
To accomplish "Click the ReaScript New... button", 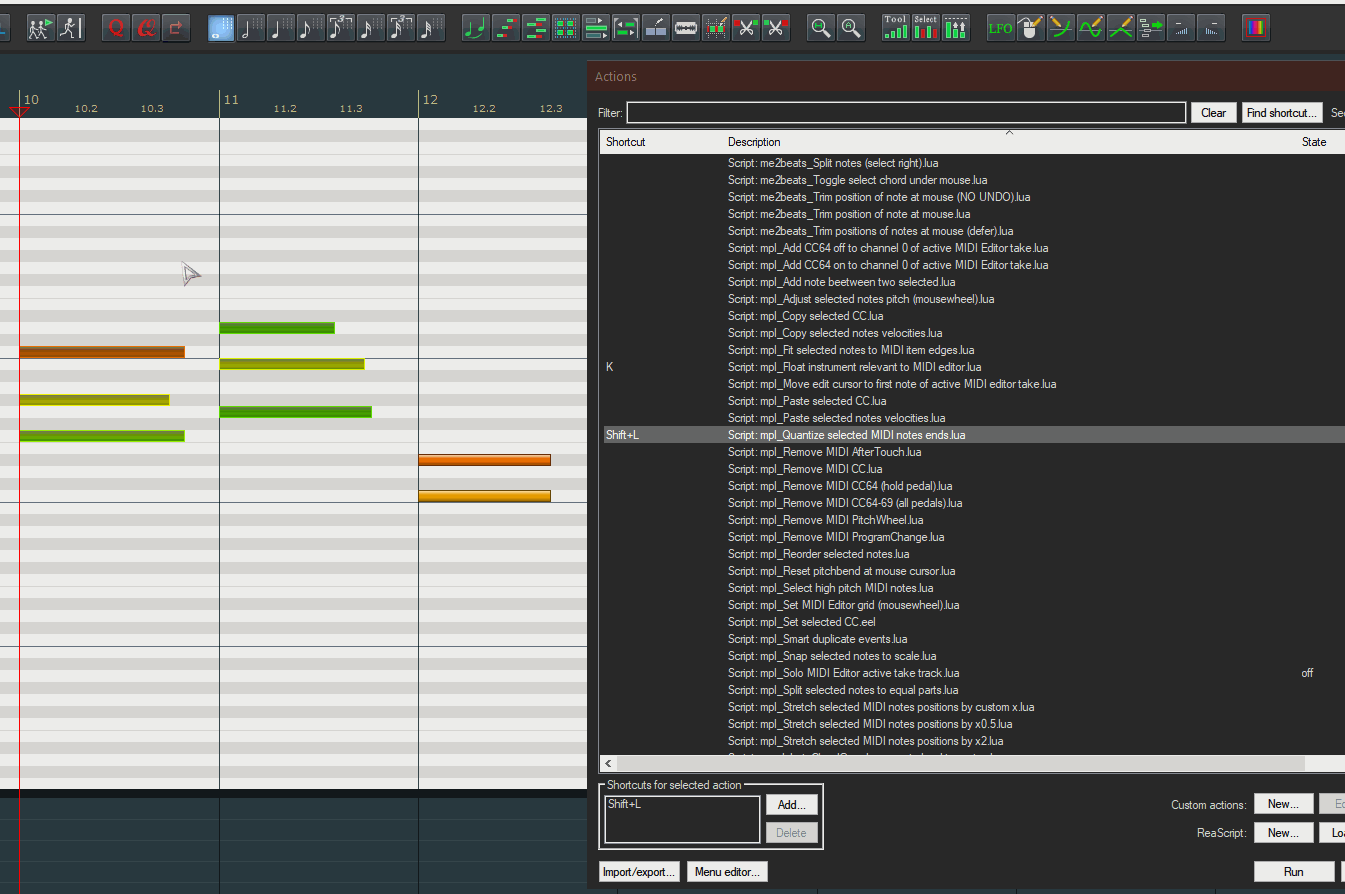I will click(x=1283, y=833).
